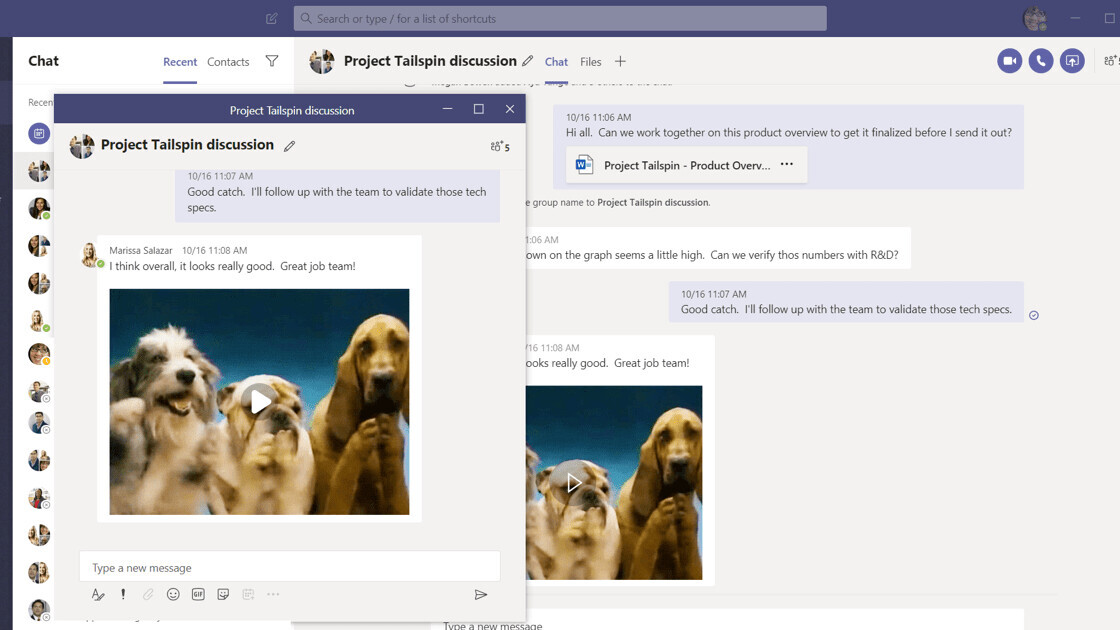
Task: Add a new tab with plus button
Action: pos(620,62)
